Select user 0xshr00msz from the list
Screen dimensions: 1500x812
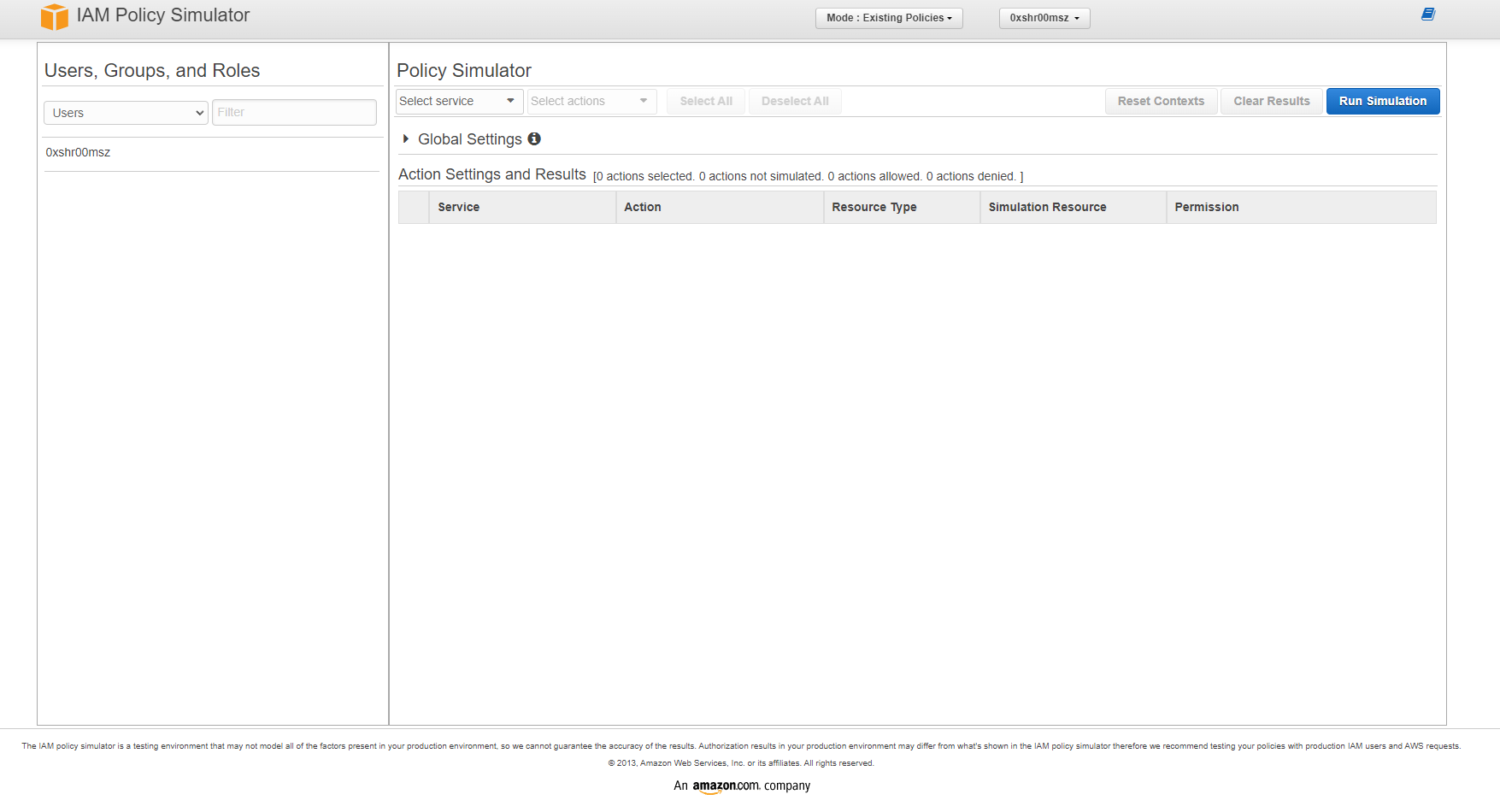click(x=78, y=152)
